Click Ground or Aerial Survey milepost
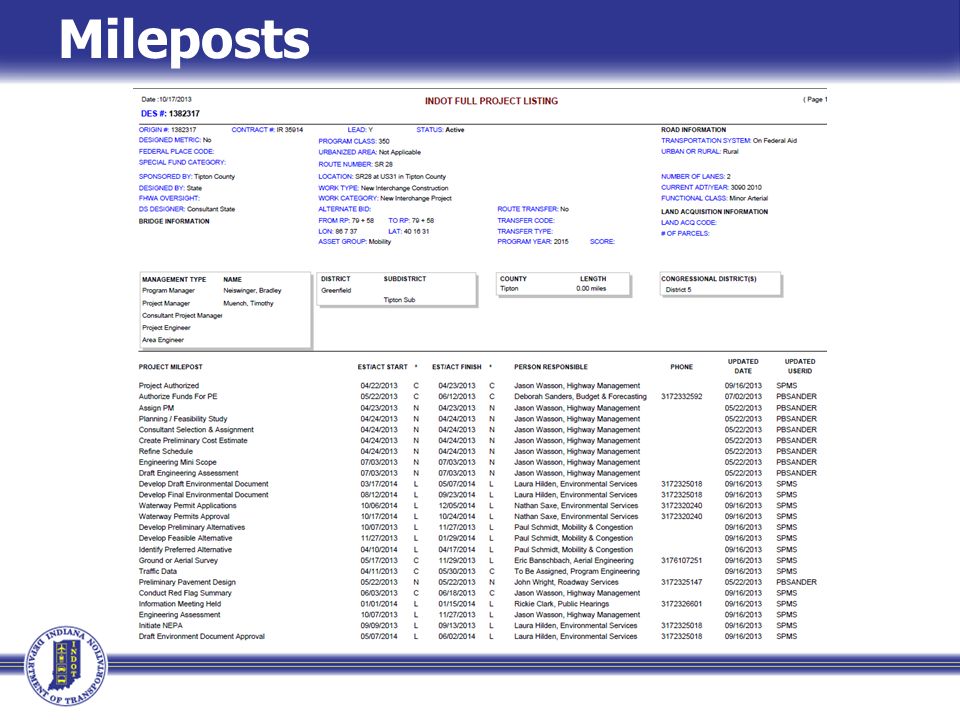The image size is (960, 720). click(x=178, y=560)
